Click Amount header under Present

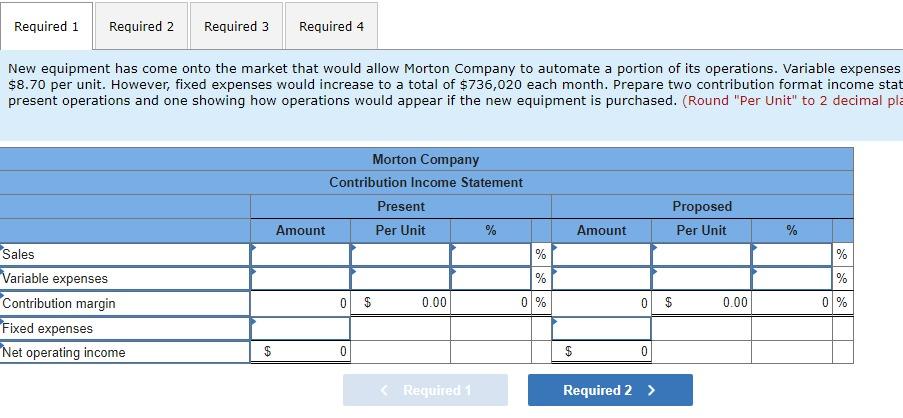pyautogui.click(x=300, y=230)
